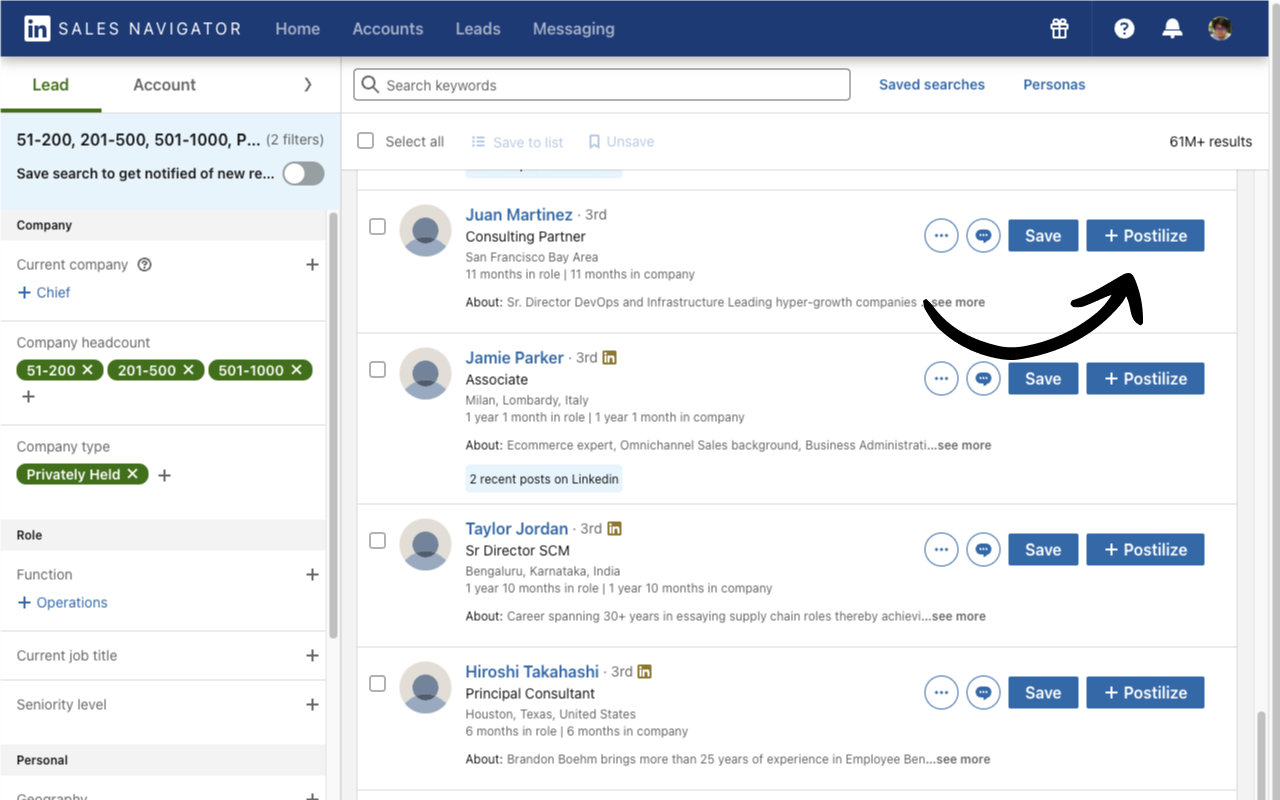Image resolution: width=1280 pixels, height=800 pixels.
Task: Expand the Current job title filter
Action: pyautogui.click(x=312, y=656)
